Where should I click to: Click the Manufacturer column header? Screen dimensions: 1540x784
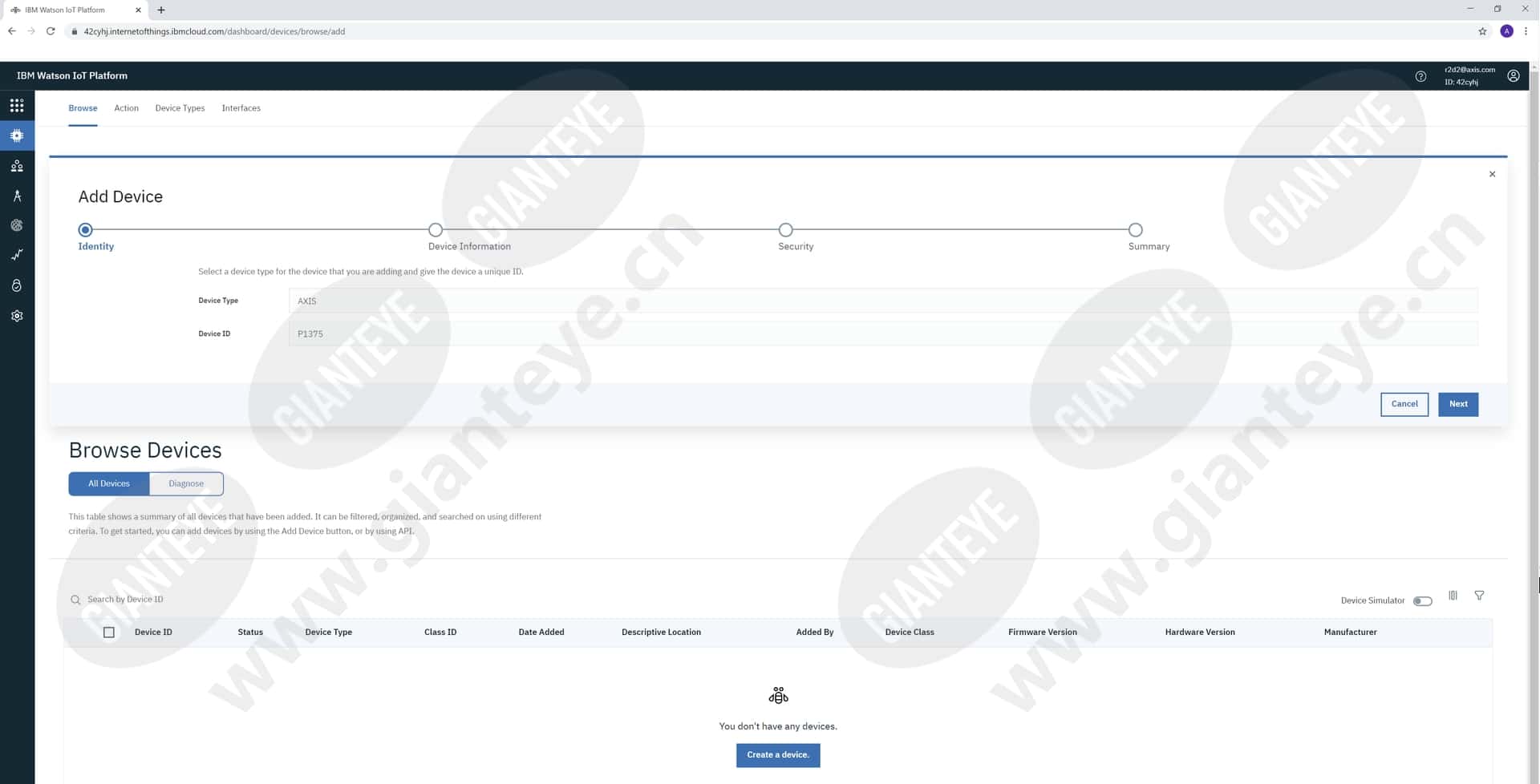1350,632
